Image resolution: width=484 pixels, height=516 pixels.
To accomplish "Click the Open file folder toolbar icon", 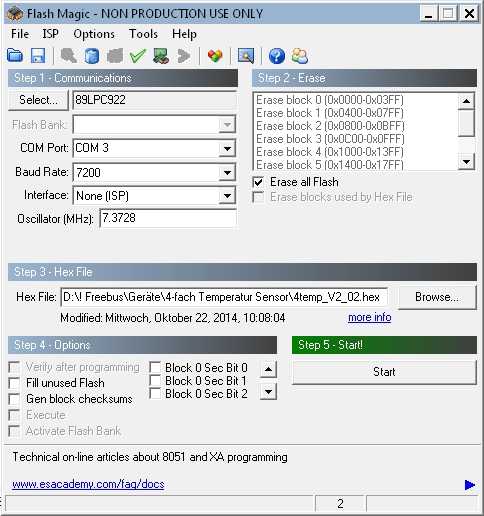I will tap(15, 55).
